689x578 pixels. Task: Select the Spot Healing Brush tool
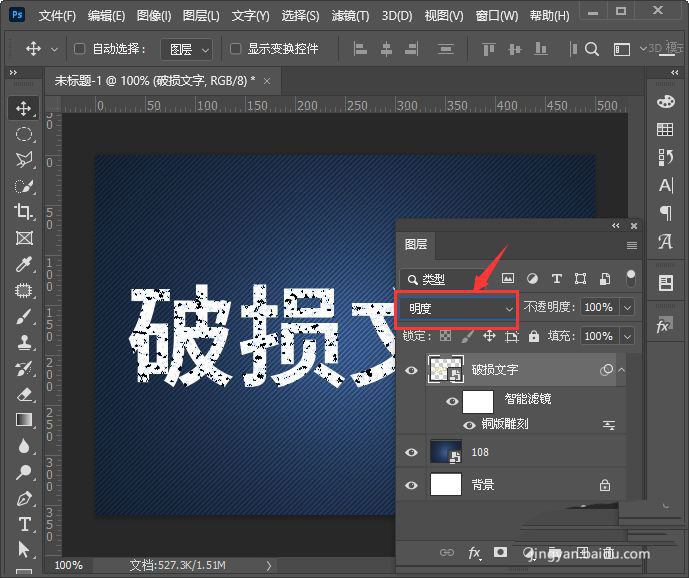23,290
